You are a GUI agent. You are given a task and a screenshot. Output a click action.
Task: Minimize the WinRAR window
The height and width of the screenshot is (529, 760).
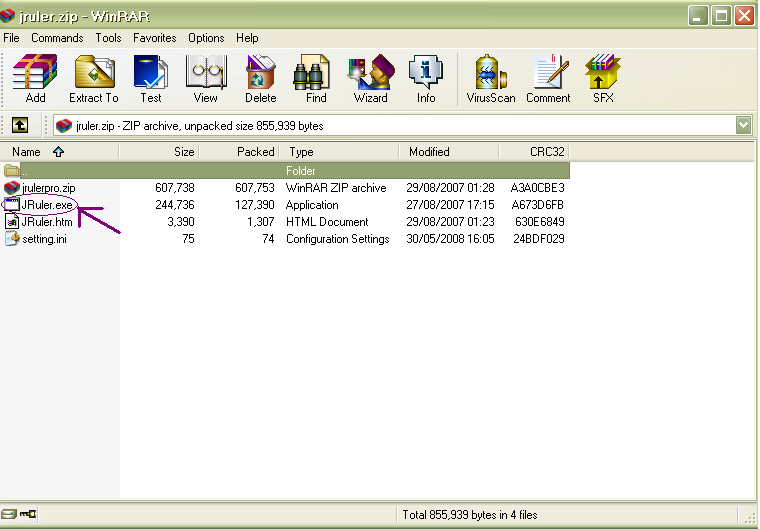pyautogui.click(x=698, y=16)
